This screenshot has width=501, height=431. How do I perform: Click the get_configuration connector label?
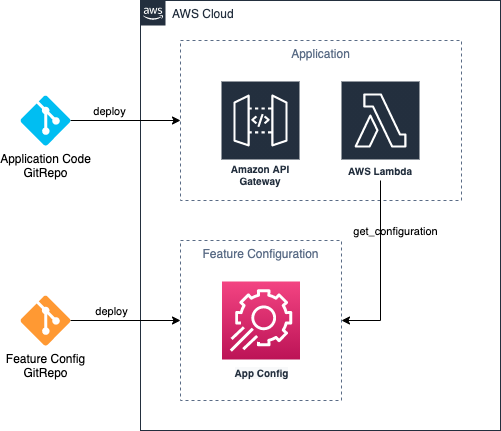tap(395, 231)
